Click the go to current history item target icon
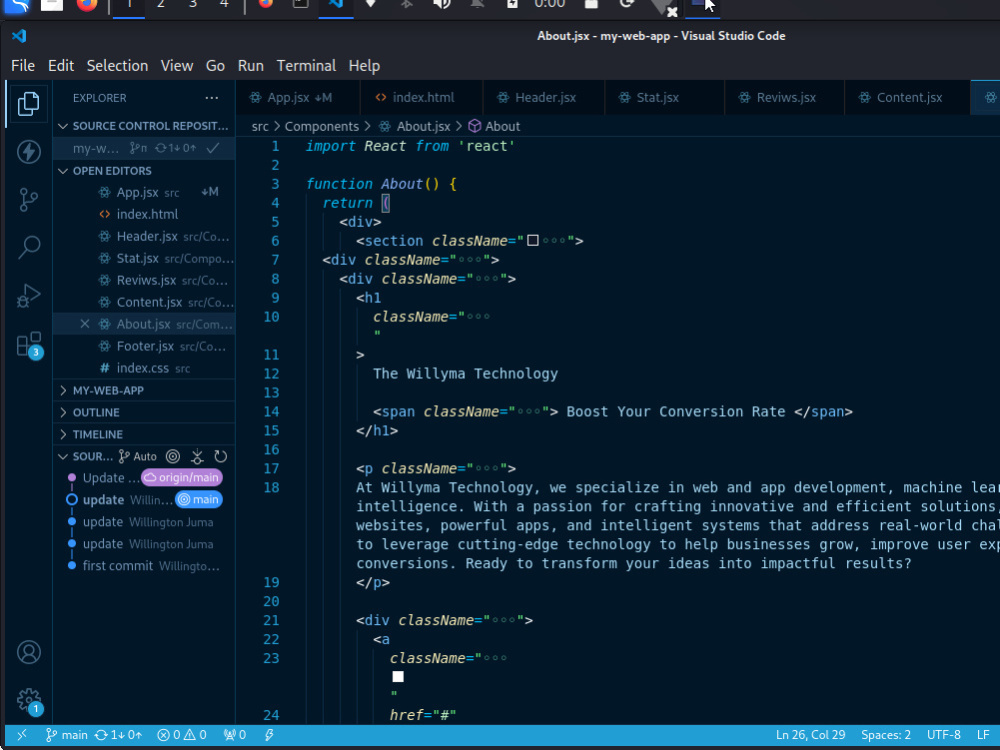1000x750 pixels. [173, 457]
